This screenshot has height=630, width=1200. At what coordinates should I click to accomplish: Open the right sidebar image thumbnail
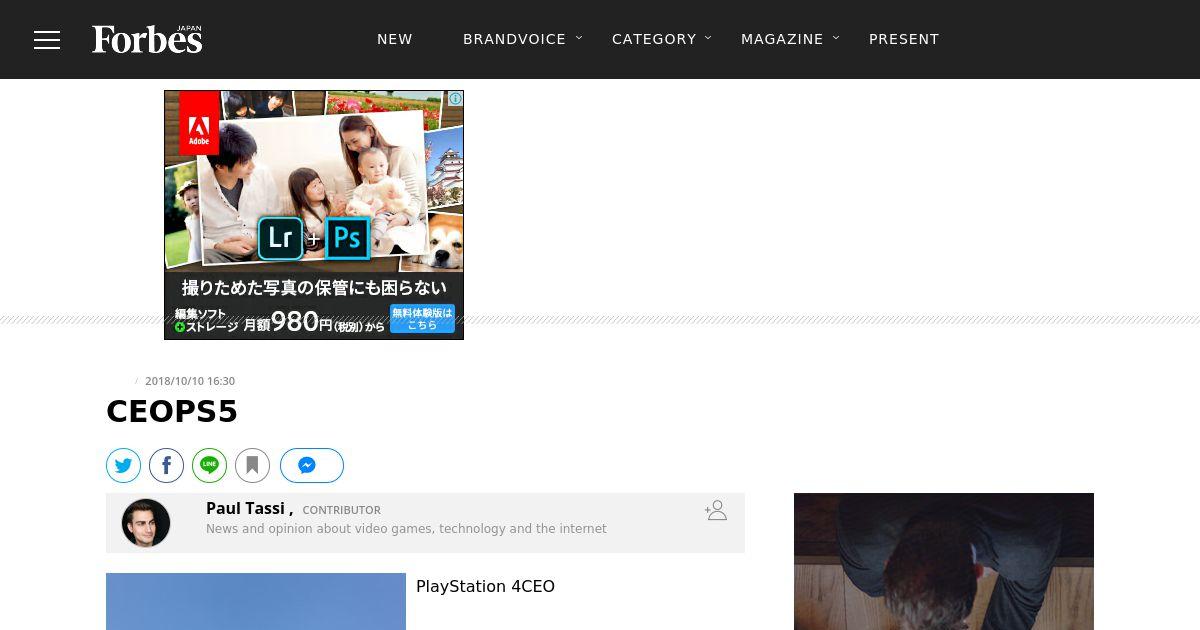pyautogui.click(x=943, y=561)
